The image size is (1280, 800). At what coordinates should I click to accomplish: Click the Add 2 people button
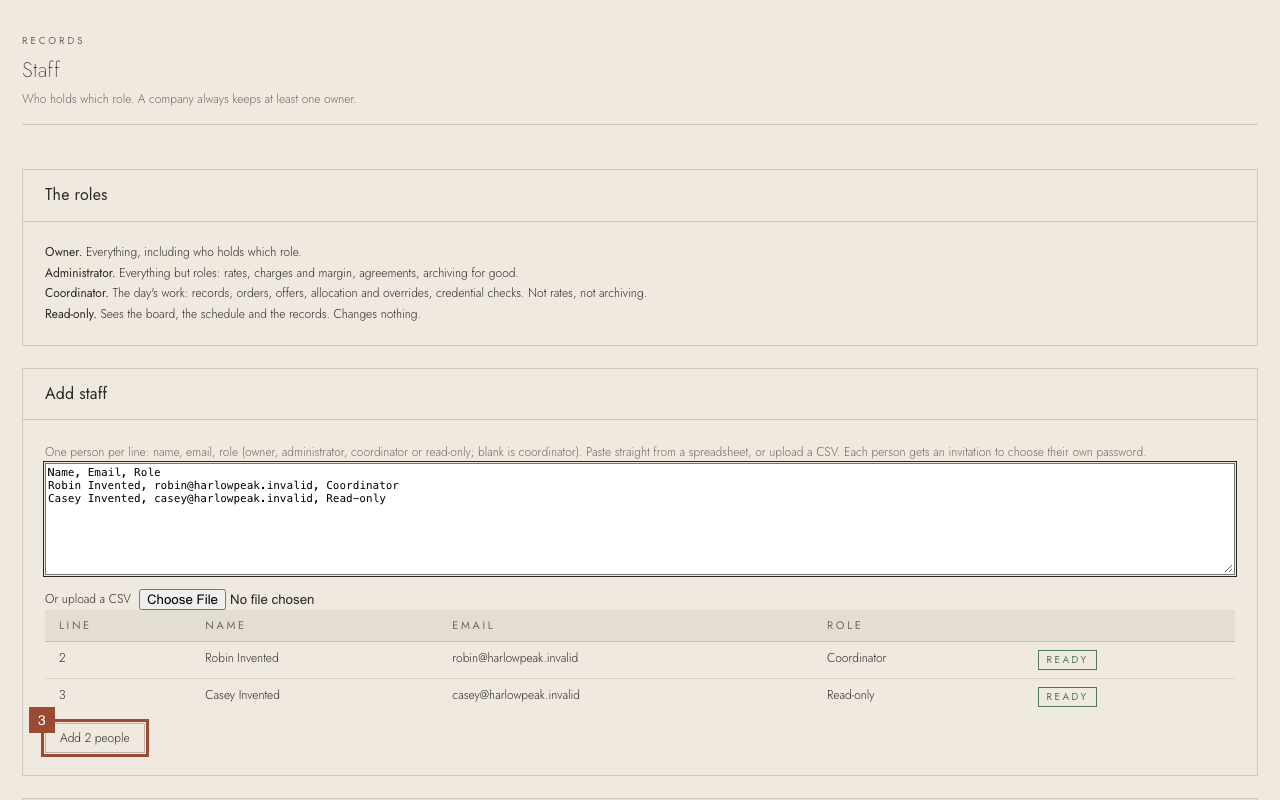coord(95,738)
